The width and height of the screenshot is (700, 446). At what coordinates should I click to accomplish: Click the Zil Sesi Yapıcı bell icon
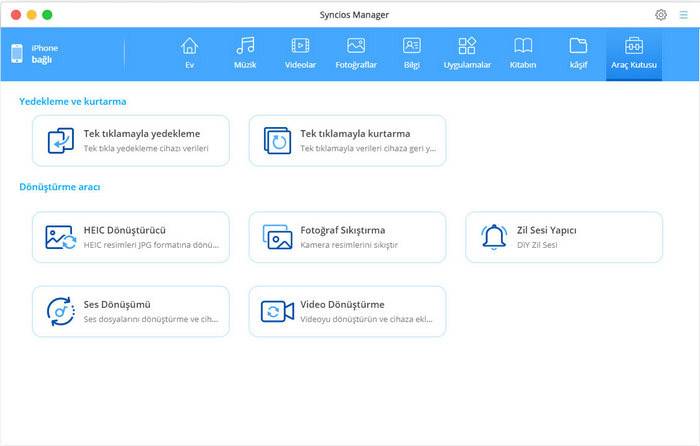[x=494, y=237]
